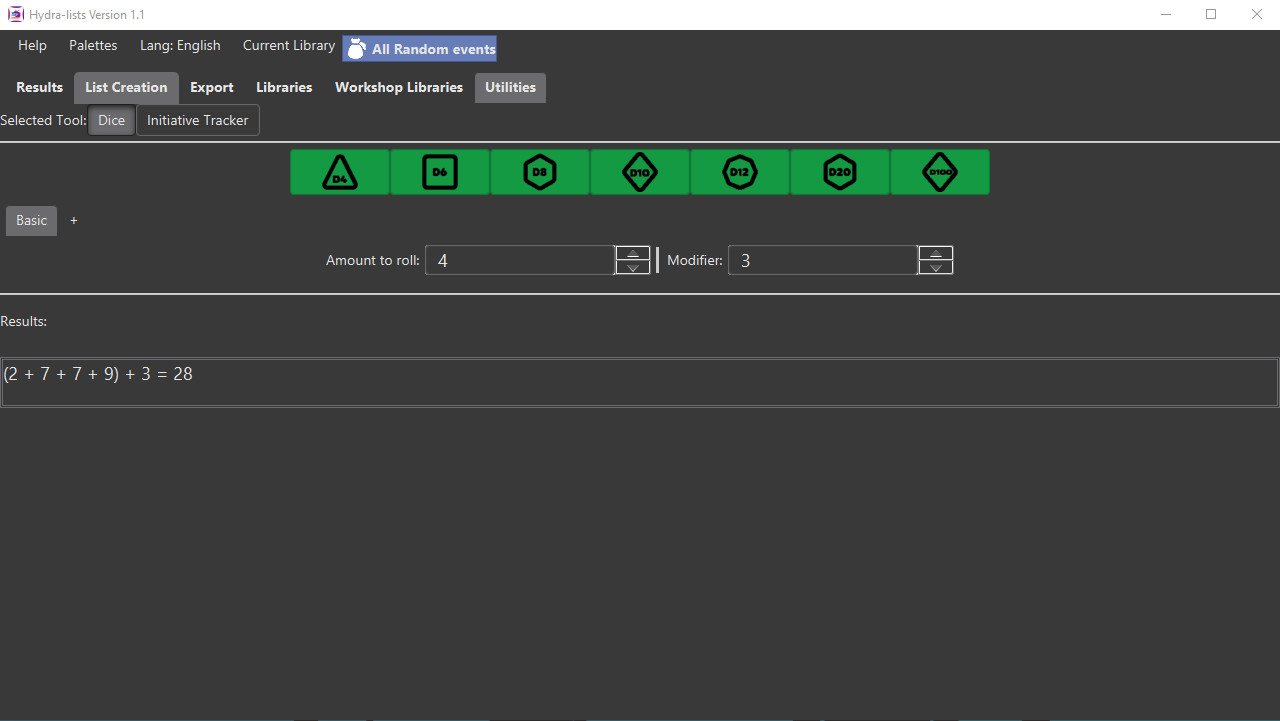This screenshot has height=721, width=1280.
Task: Select the Dice tool
Action: [111, 120]
